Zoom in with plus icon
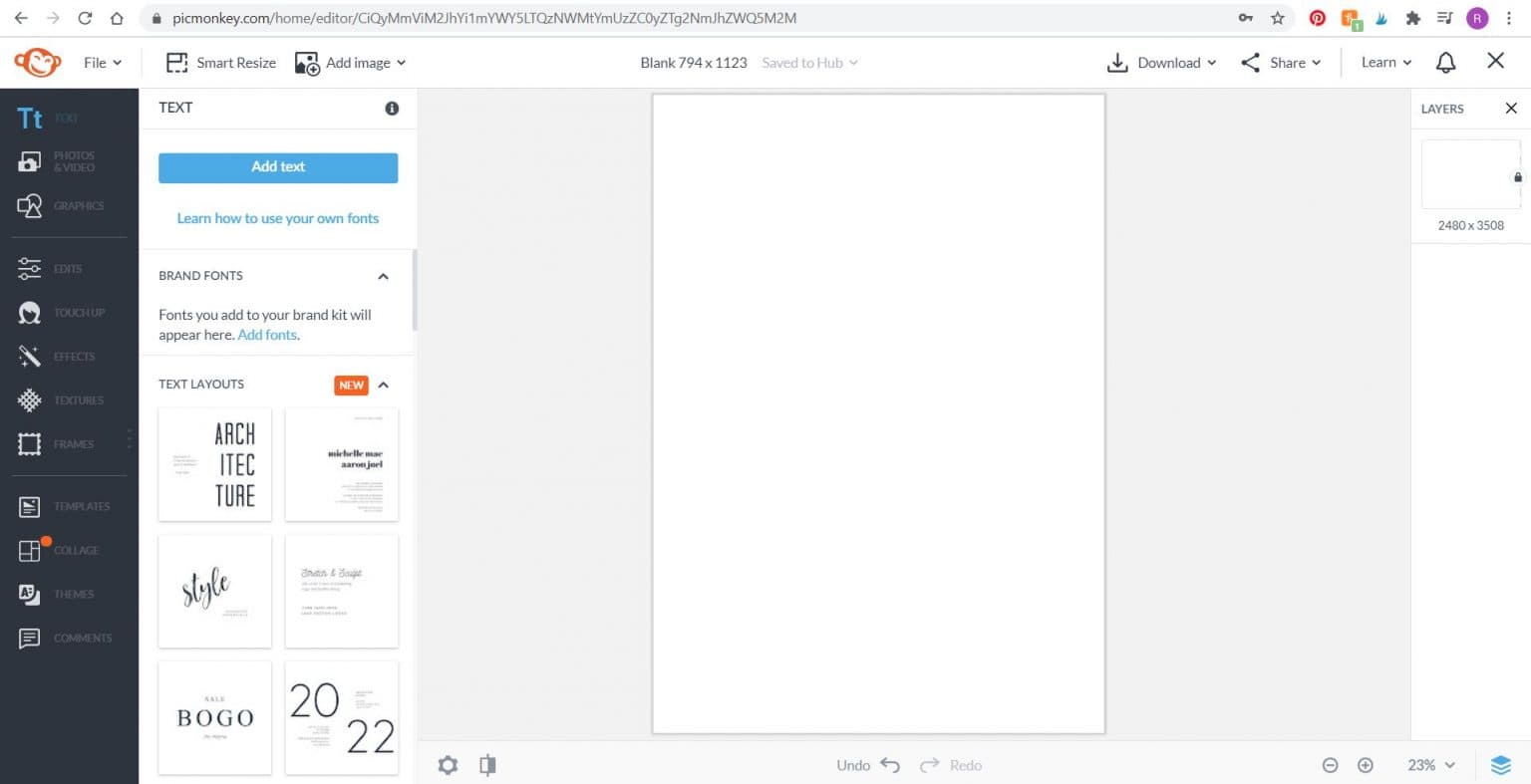 coord(1366,765)
